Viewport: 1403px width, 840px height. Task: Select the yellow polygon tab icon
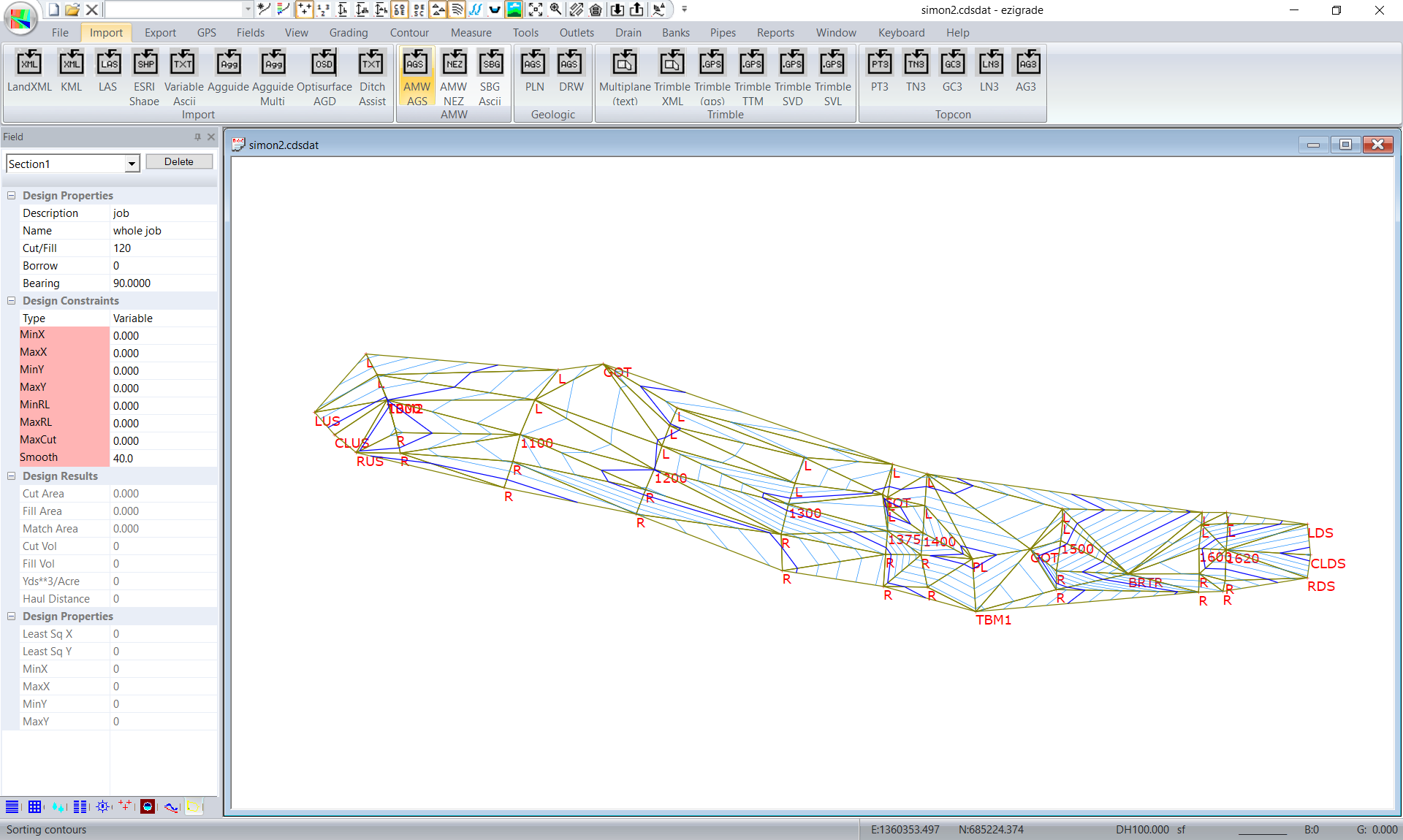click(194, 806)
